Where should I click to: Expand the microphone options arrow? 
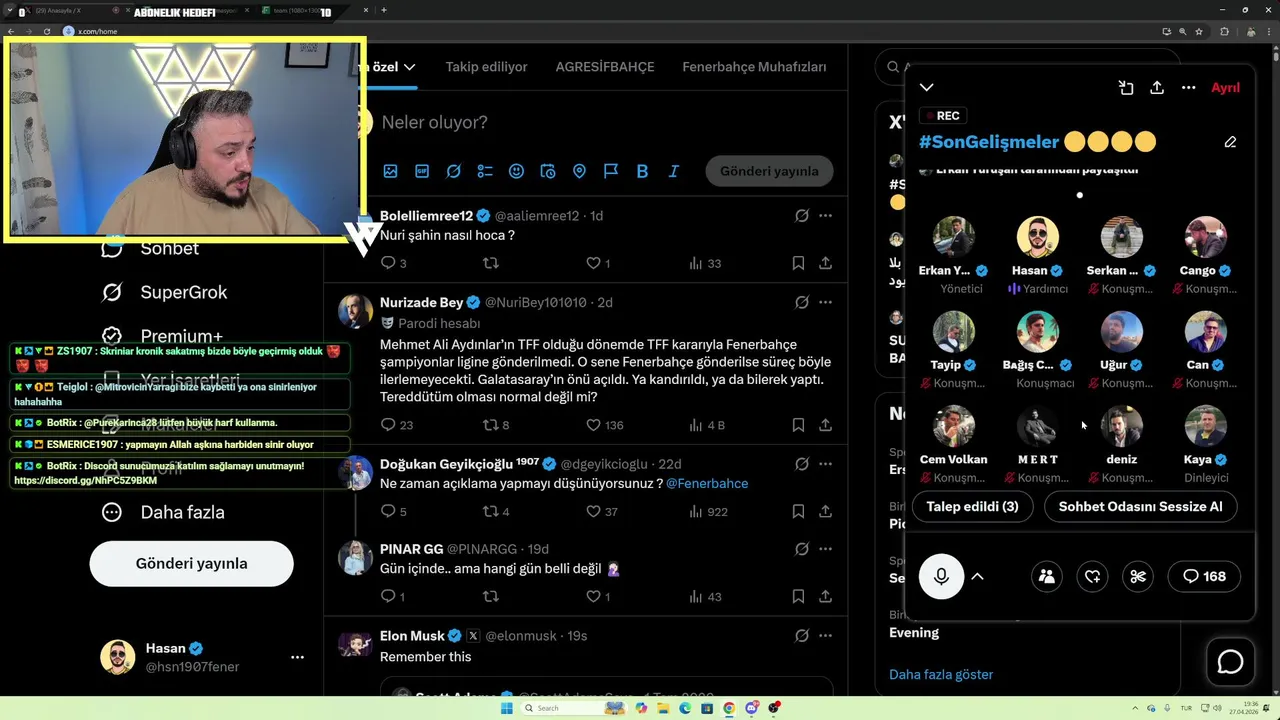[978, 576]
